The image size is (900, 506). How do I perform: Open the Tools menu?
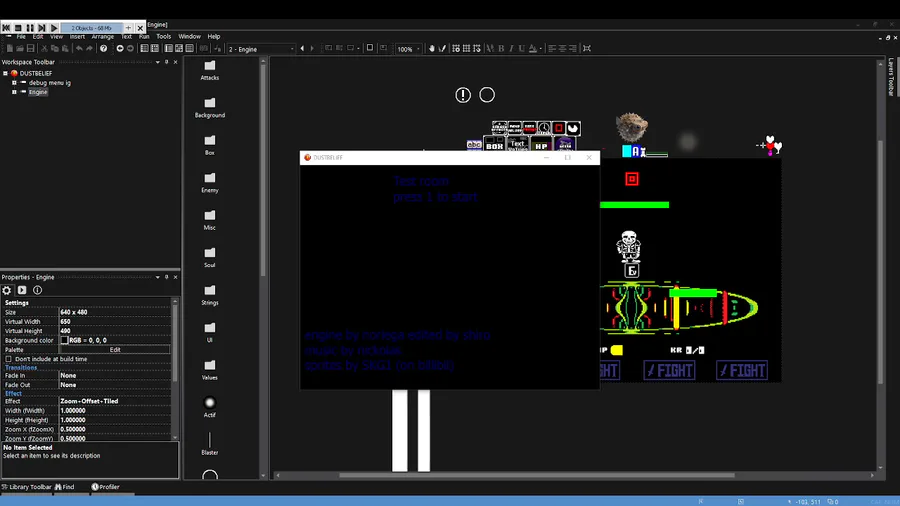164,36
